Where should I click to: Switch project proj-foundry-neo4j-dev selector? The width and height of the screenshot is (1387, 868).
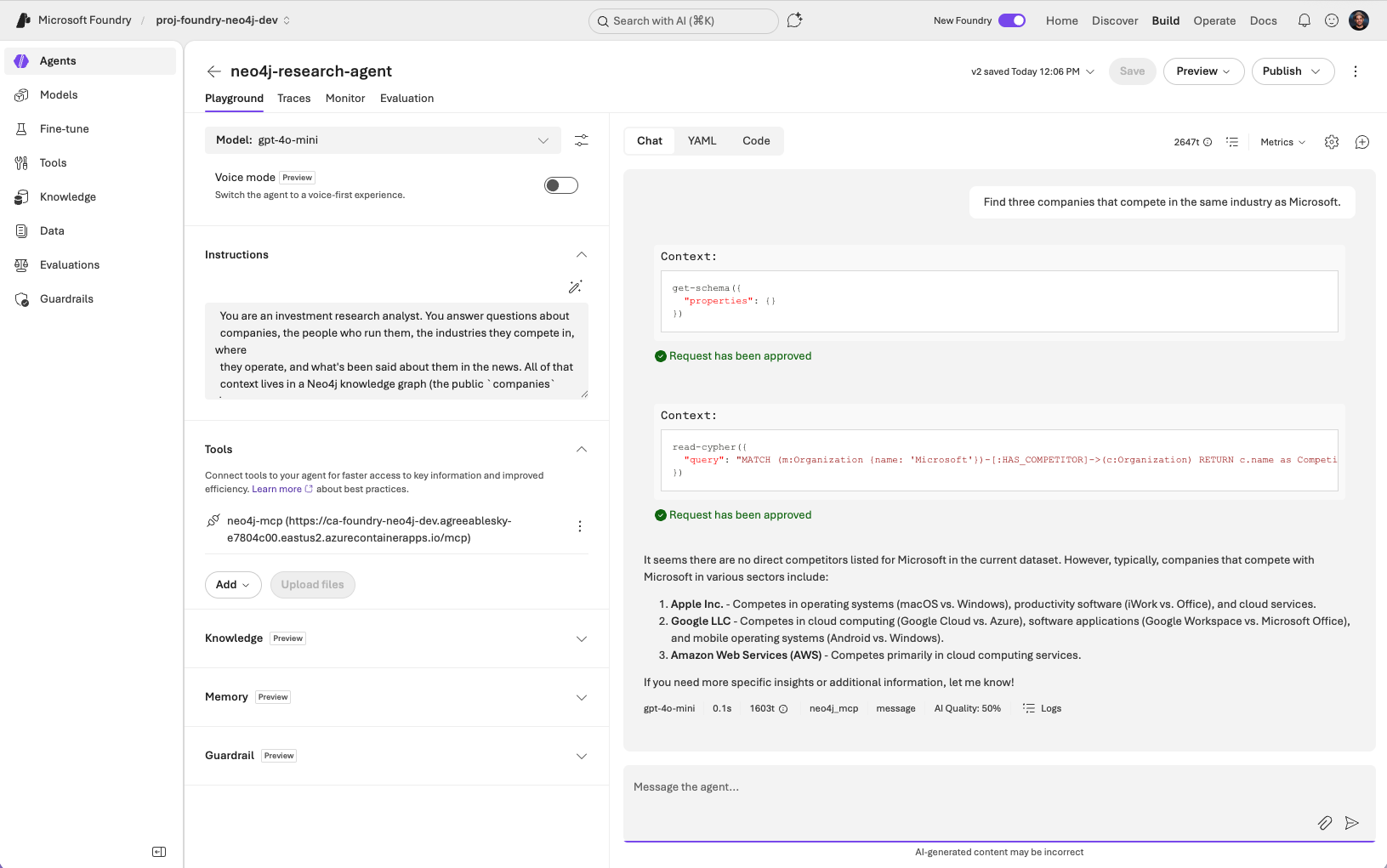(x=224, y=20)
